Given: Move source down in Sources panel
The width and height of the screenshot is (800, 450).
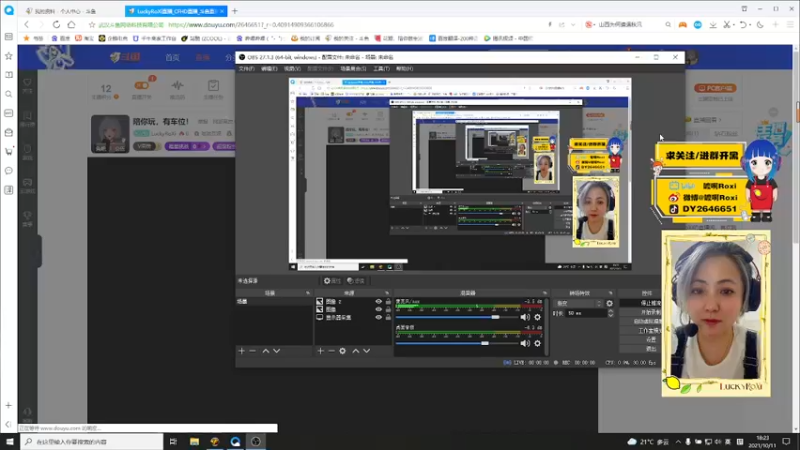Looking at the screenshot, I should [x=366, y=351].
